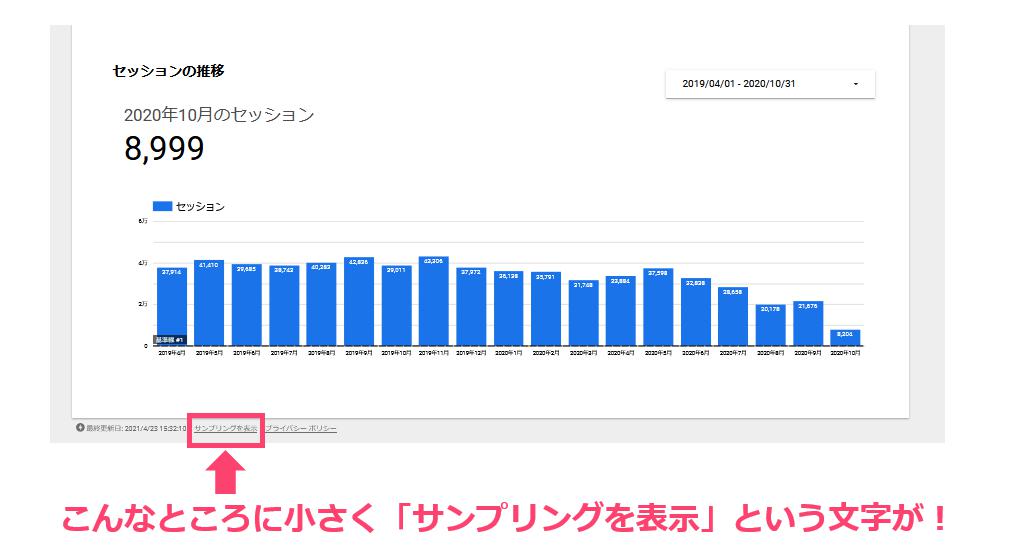Screen dimensions: 1010x553
Task: Select the 2019年10月 bar
Action: pos(396,305)
